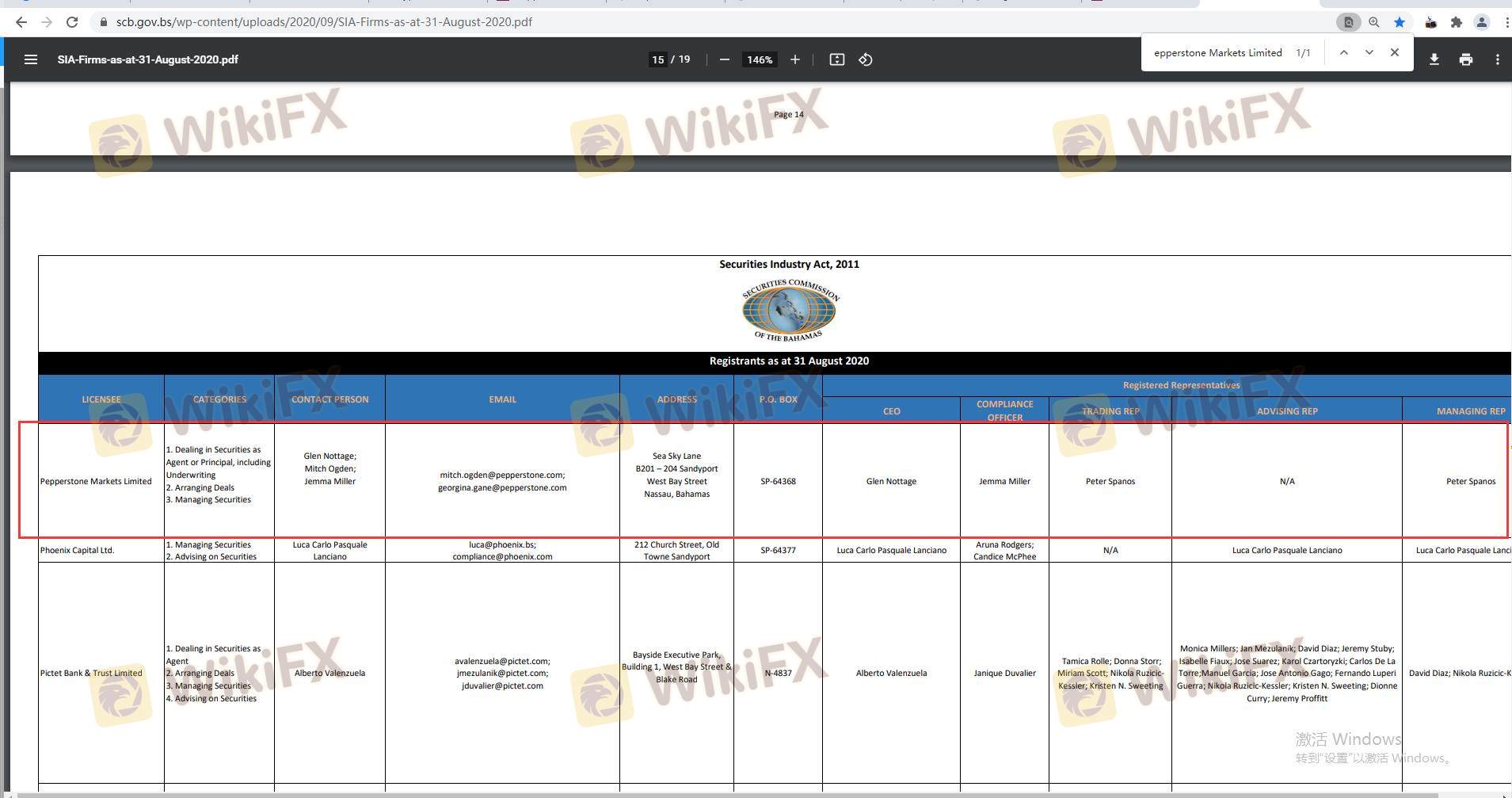
Task: Print the PDF document
Action: click(x=1465, y=59)
